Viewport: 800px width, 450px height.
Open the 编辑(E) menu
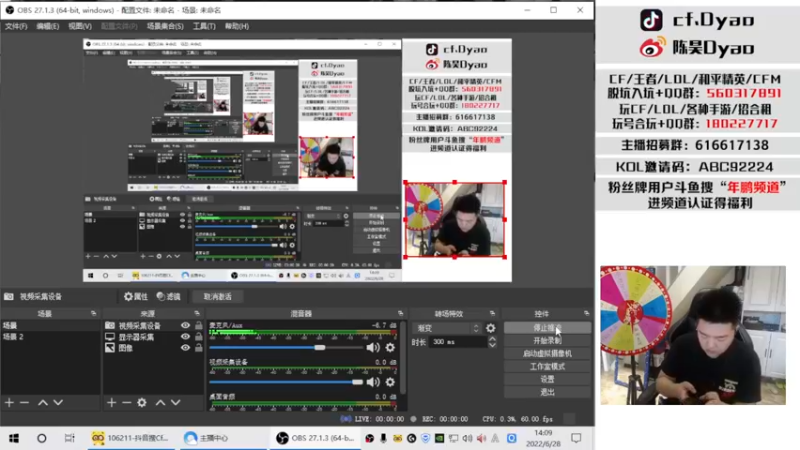(x=47, y=26)
